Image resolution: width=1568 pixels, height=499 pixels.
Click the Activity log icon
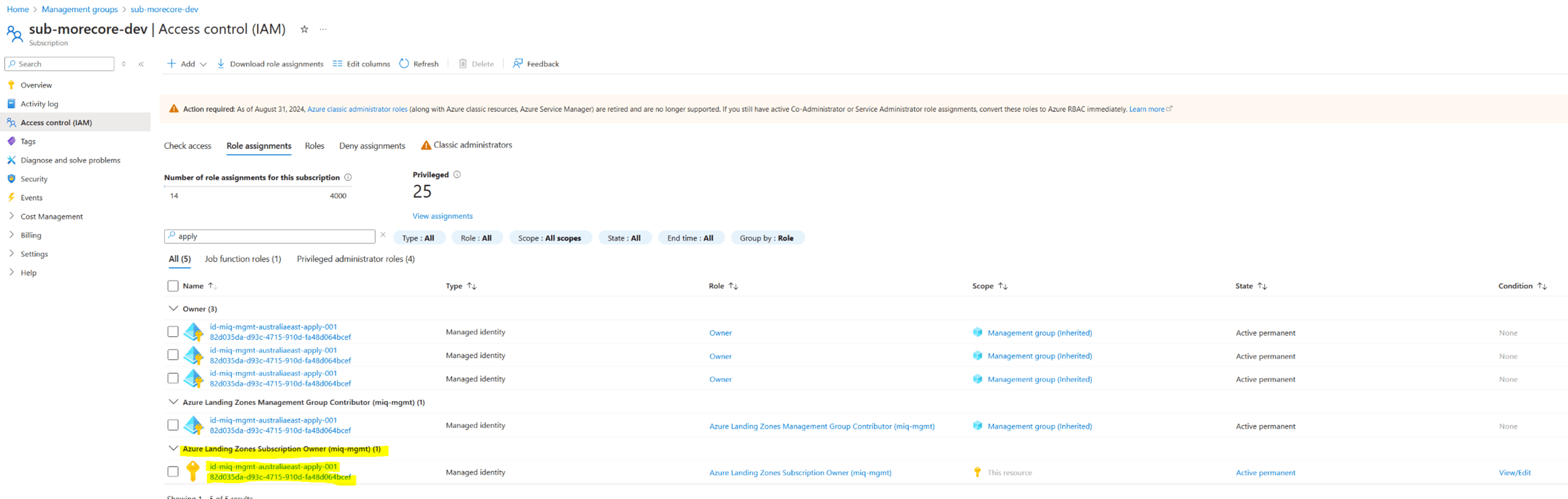[x=11, y=104]
